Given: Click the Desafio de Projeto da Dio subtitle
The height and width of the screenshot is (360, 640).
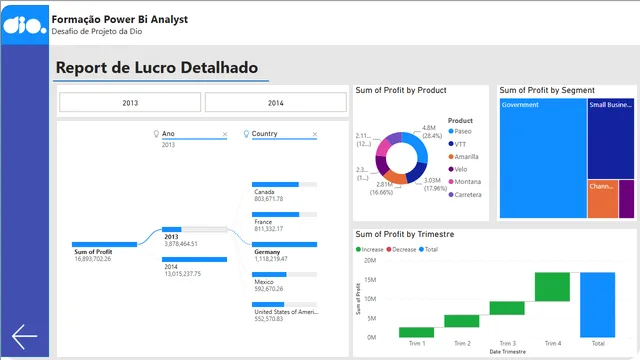Looking at the screenshot, I should (97, 31).
